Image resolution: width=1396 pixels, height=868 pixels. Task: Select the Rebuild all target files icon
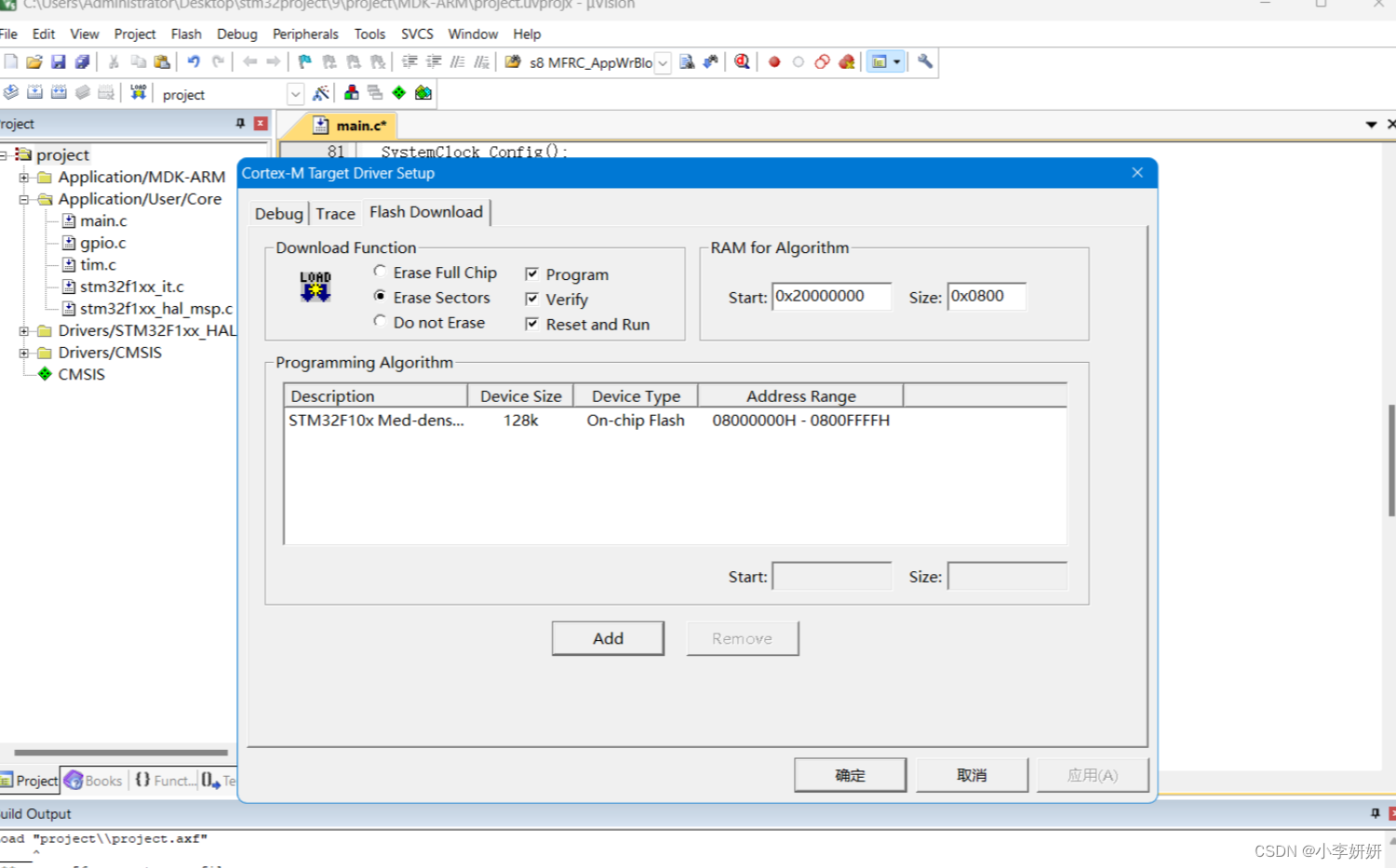pos(59,91)
